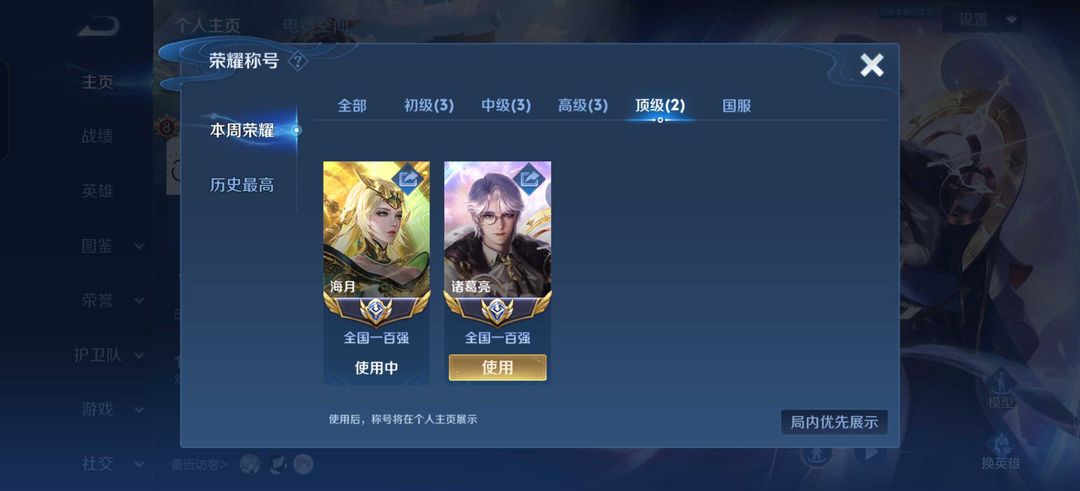Share the 诸葛亮 title card
This screenshot has width=1080, height=491.
(x=529, y=180)
